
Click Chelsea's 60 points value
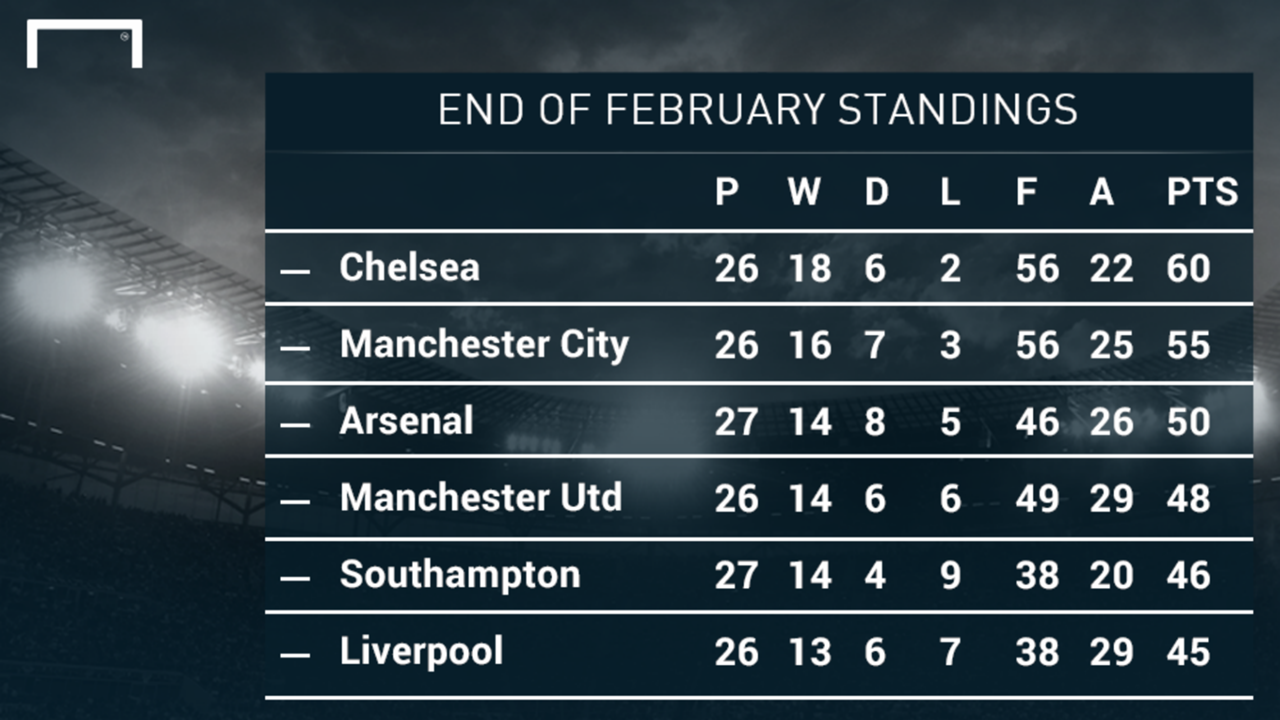tap(1188, 269)
